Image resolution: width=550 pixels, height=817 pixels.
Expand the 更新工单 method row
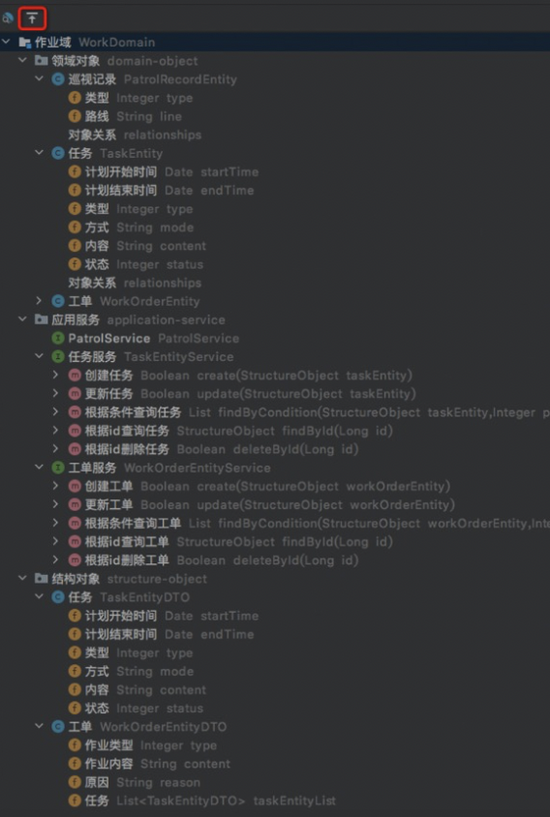click(56, 505)
